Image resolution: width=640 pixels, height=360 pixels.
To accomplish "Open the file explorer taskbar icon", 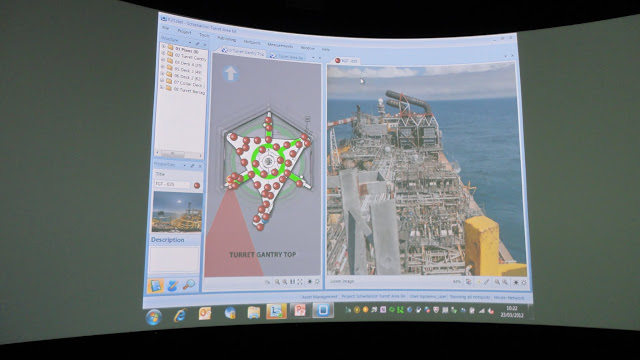I will click(x=253, y=313).
